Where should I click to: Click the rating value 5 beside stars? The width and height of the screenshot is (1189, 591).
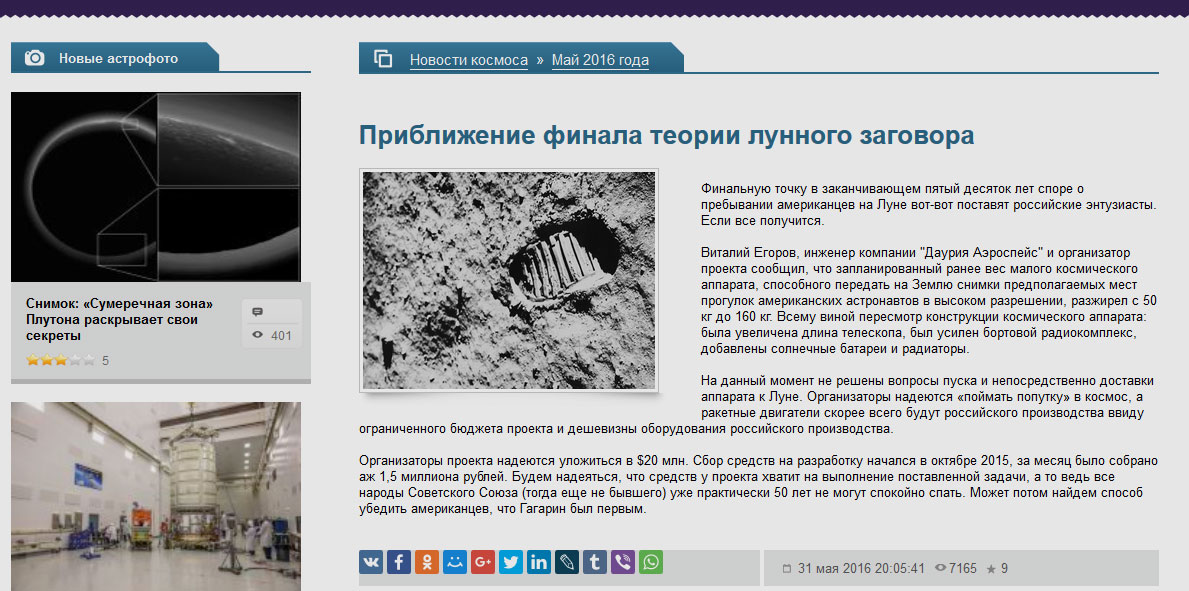pos(105,361)
